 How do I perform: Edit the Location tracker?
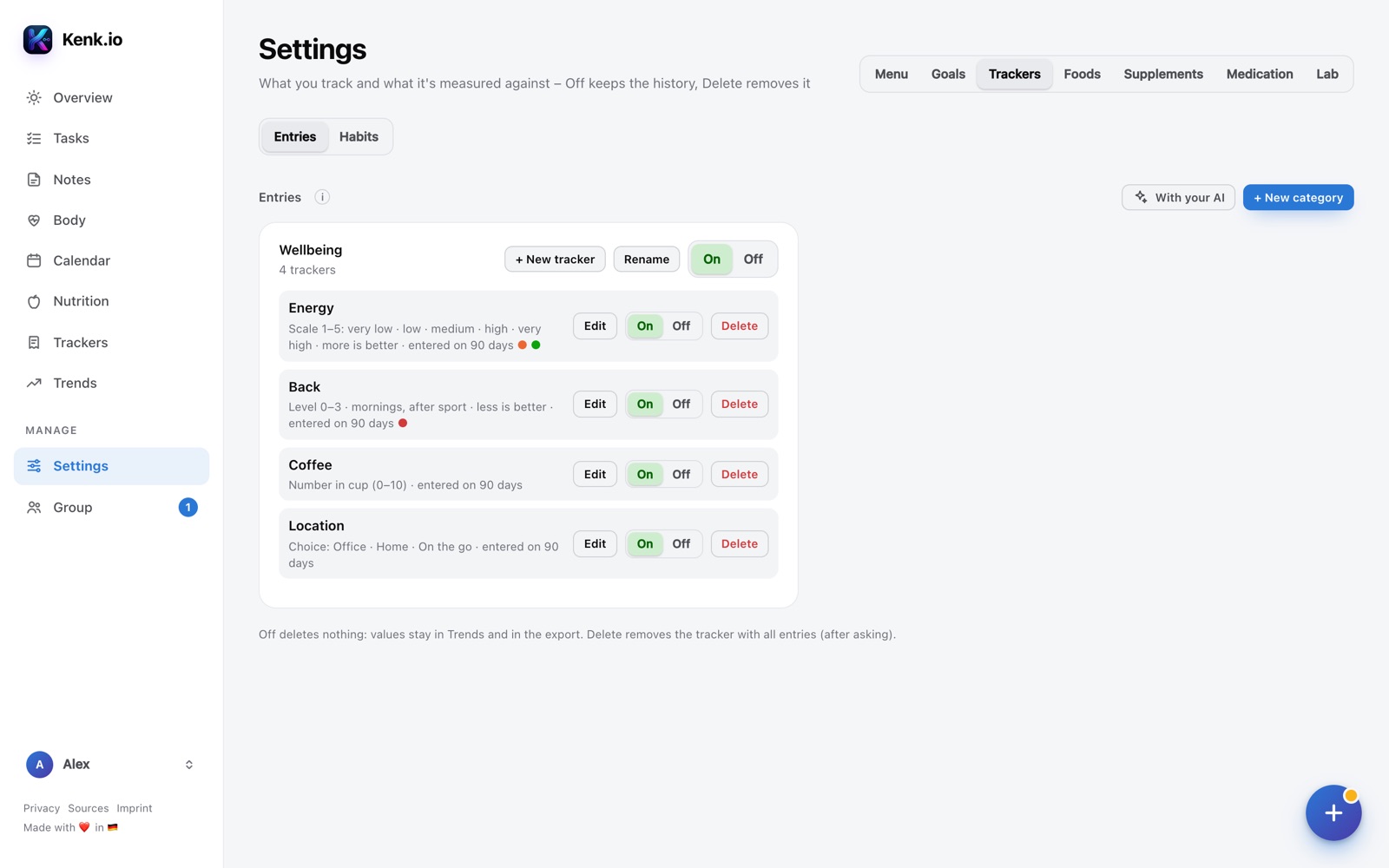(595, 544)
